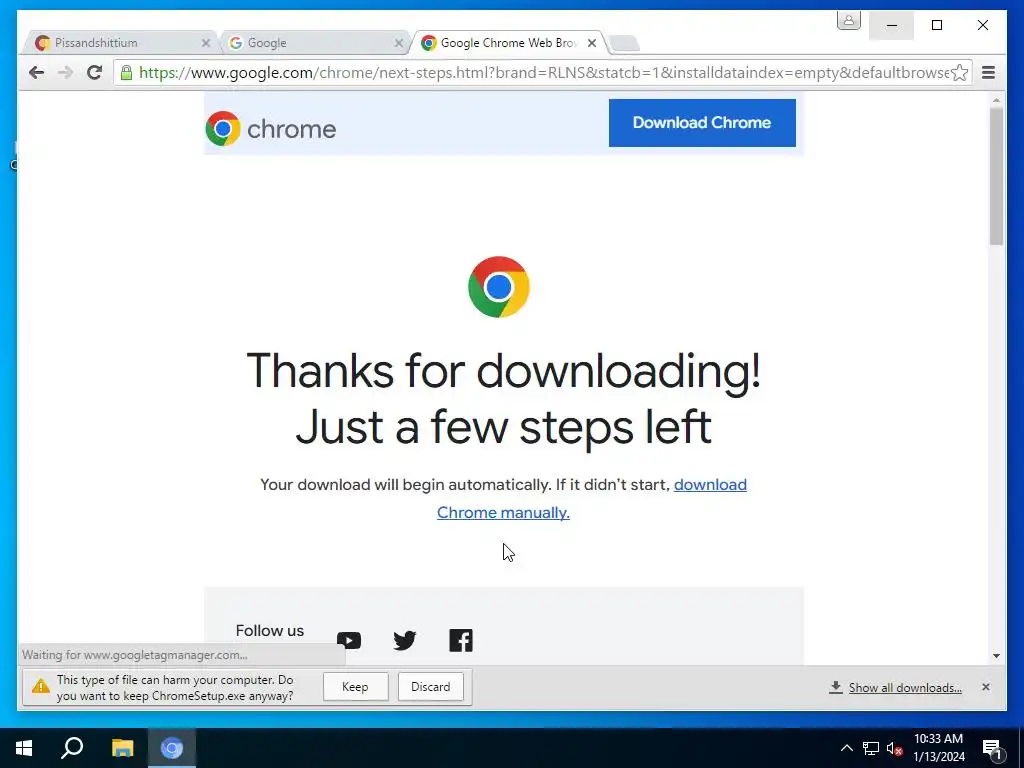Click the Download Chrome button
Viewport: 1024px width, 768px height.
click(702, 123)
